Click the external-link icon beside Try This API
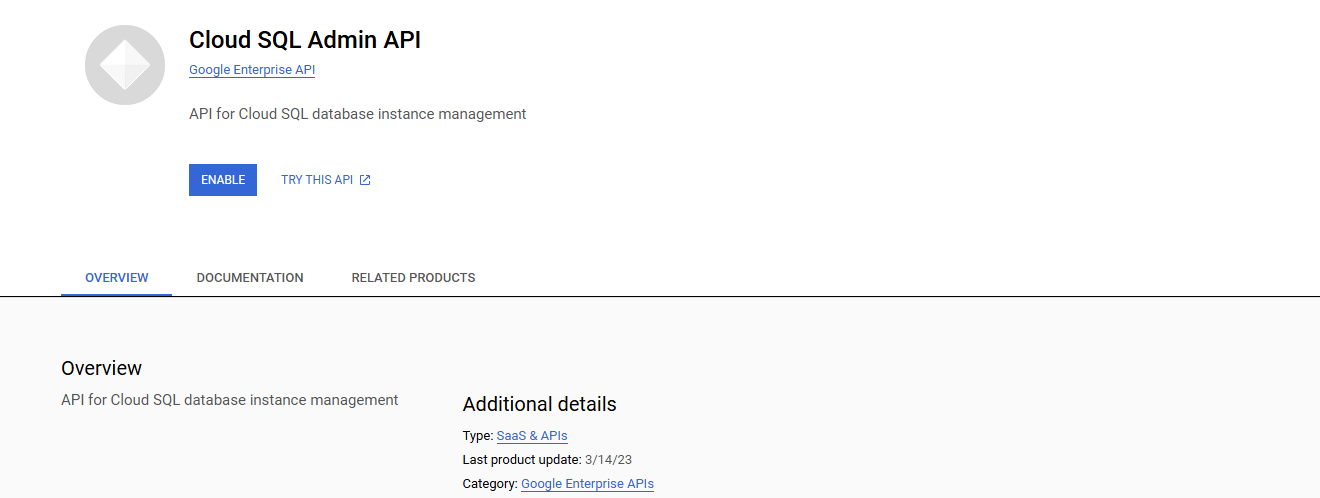 point(365,180)
